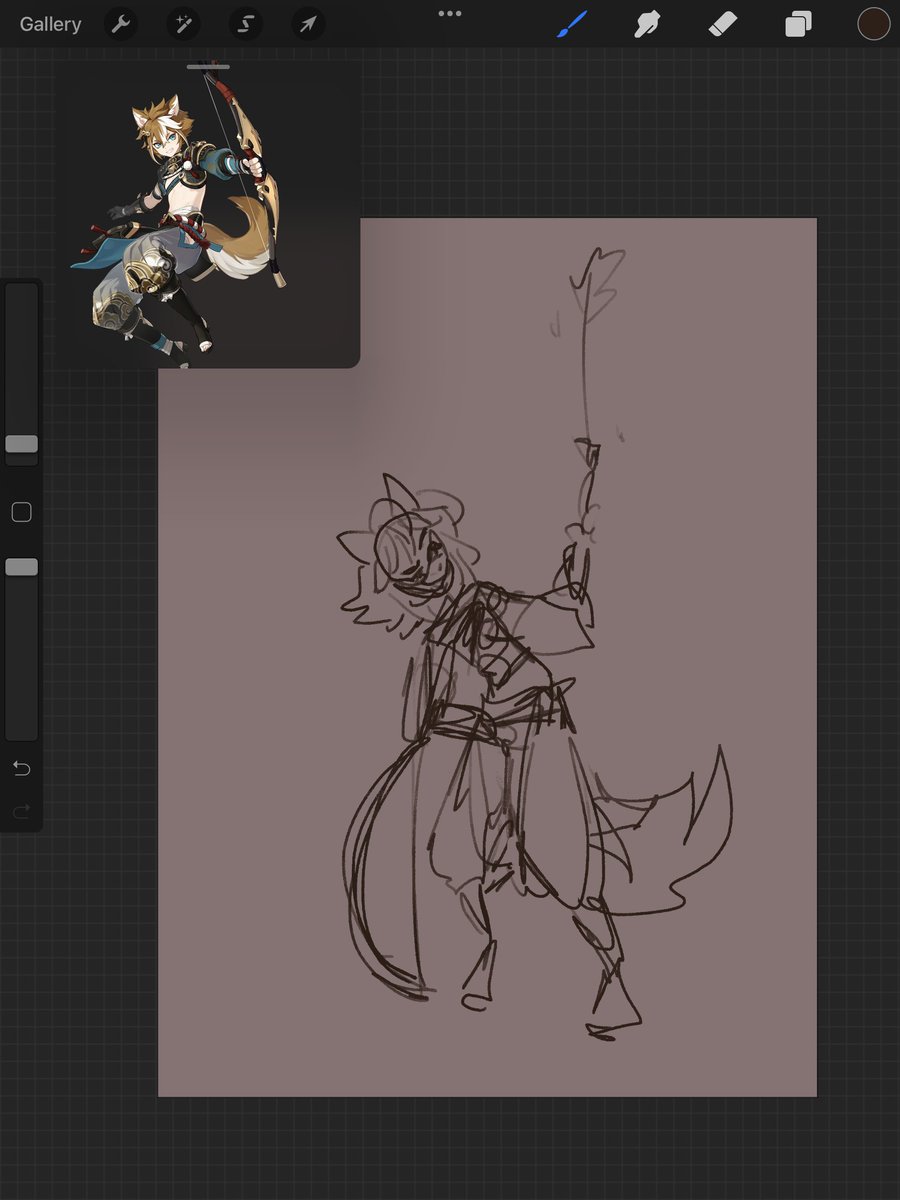Redo the last undone stroke
Viewport: 900px width, 1200px height.
(x=21, y=811)
